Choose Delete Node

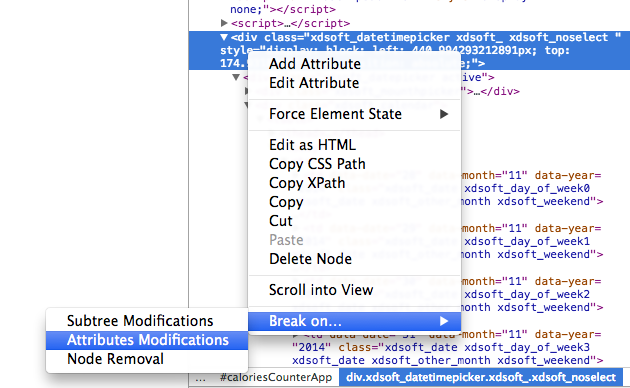click(310, 259)
